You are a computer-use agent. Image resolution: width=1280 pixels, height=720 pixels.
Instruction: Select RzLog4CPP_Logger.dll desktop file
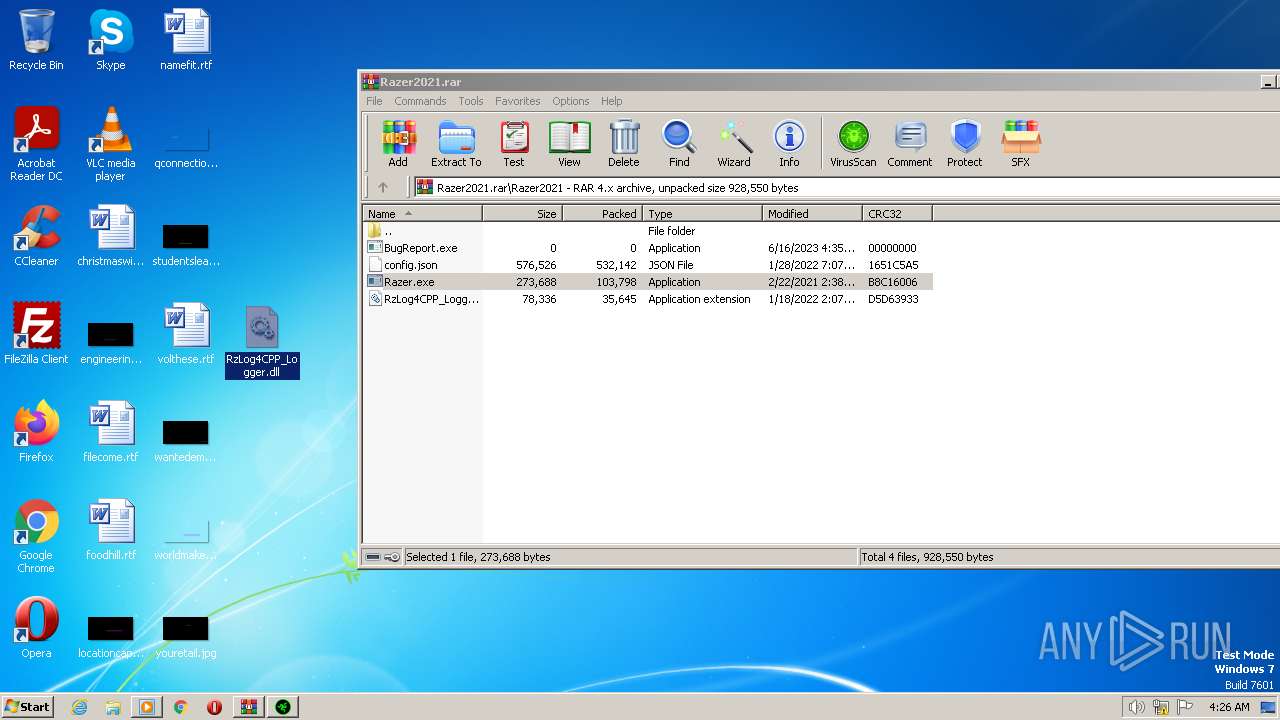click(x=261, y=342)
